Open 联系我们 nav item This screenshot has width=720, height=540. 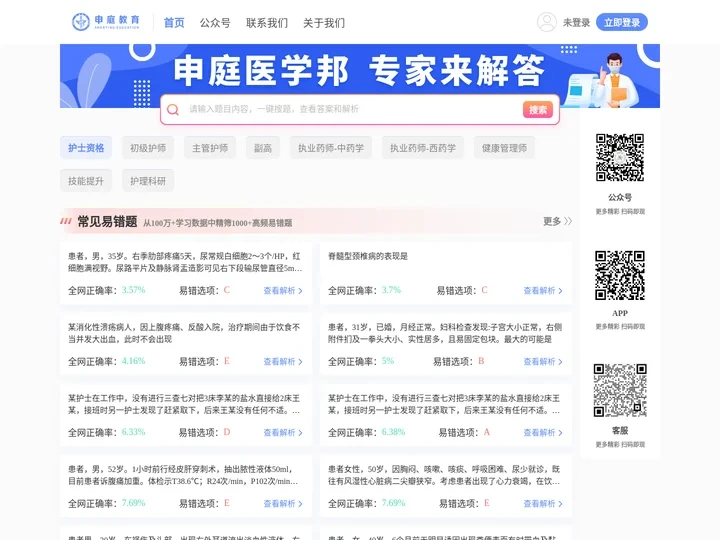coord(267,22)
